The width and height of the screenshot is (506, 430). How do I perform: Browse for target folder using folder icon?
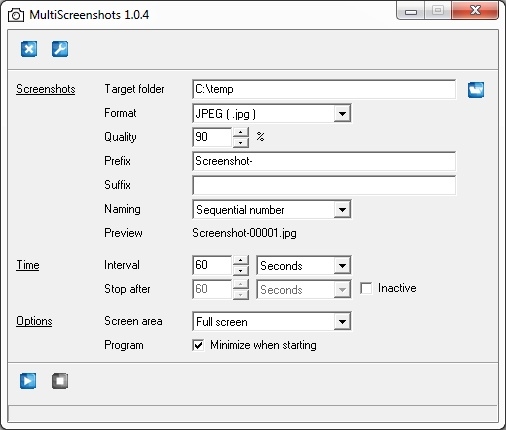[476, 90]
